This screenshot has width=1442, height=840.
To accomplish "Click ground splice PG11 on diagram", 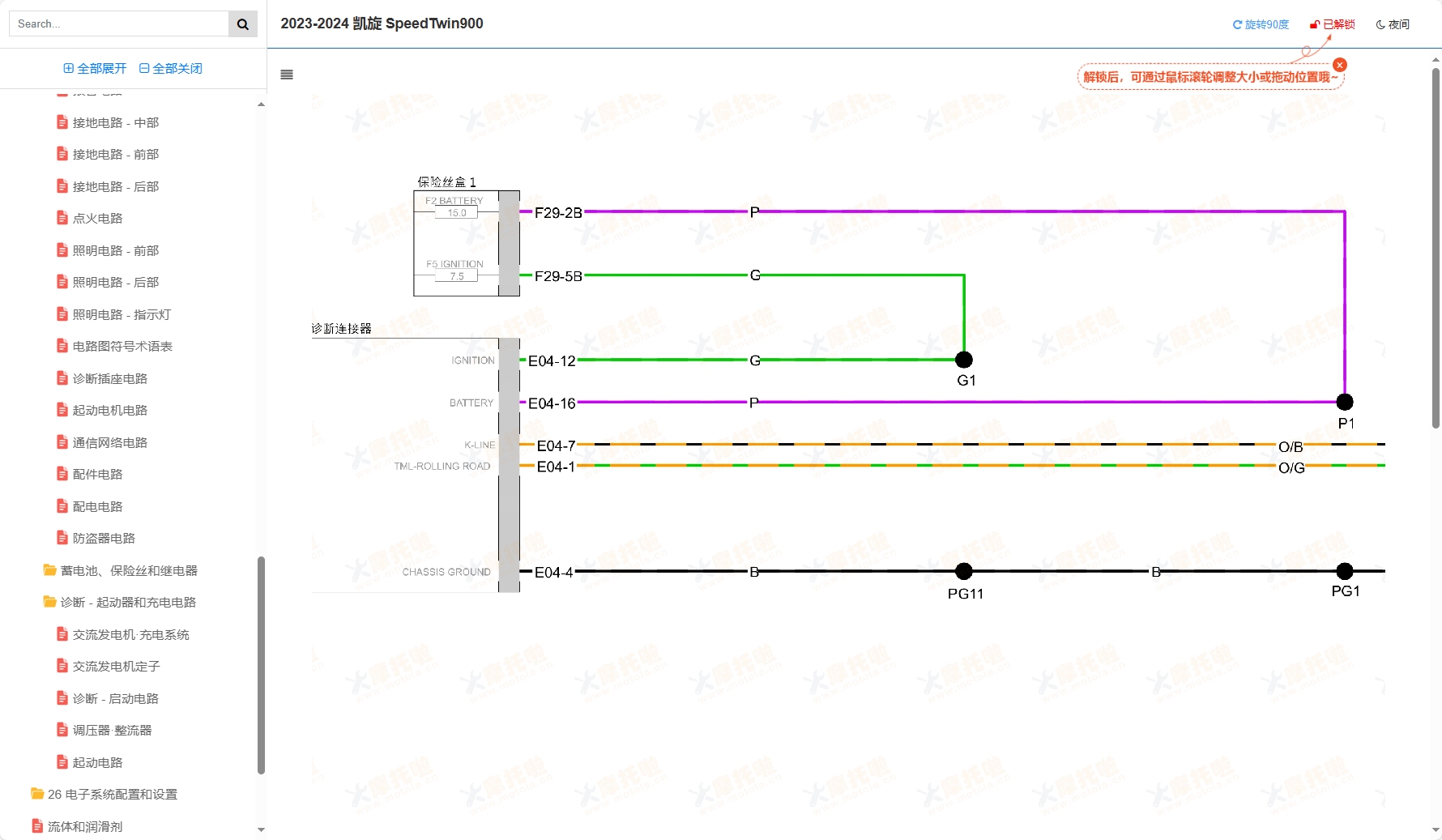I will 964,571.
